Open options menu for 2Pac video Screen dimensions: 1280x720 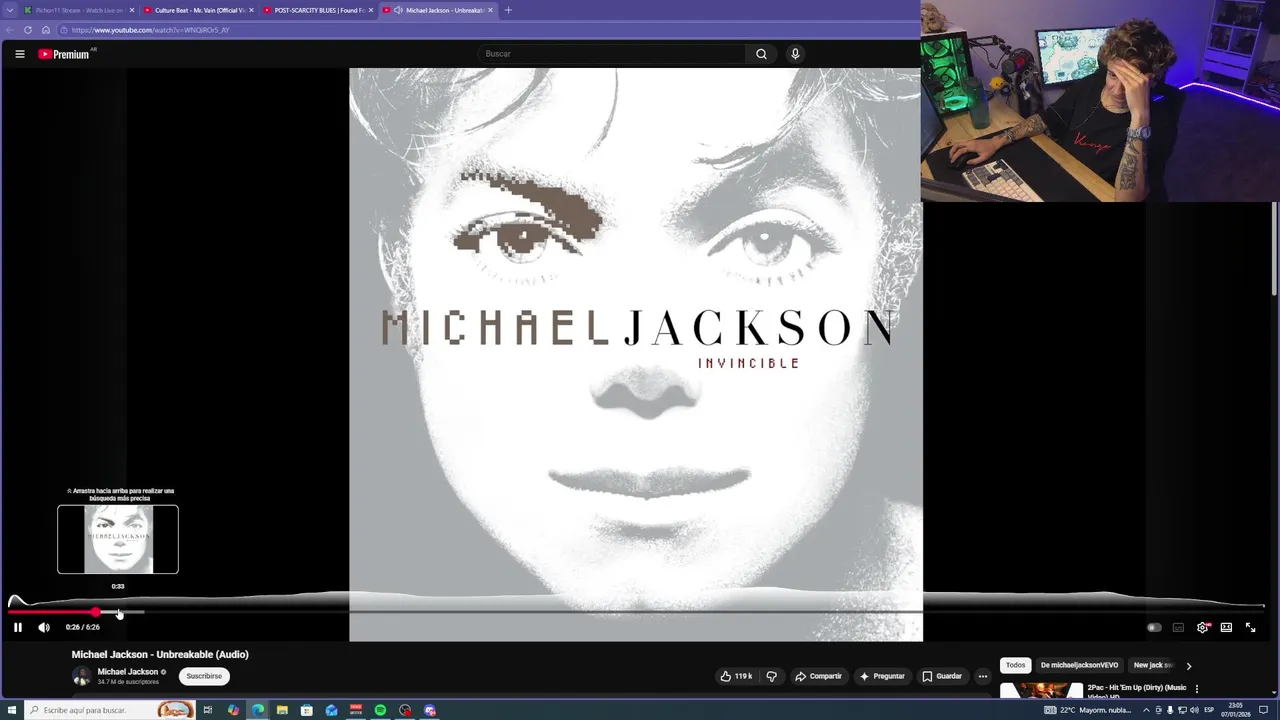click(x=1196, y=688)
